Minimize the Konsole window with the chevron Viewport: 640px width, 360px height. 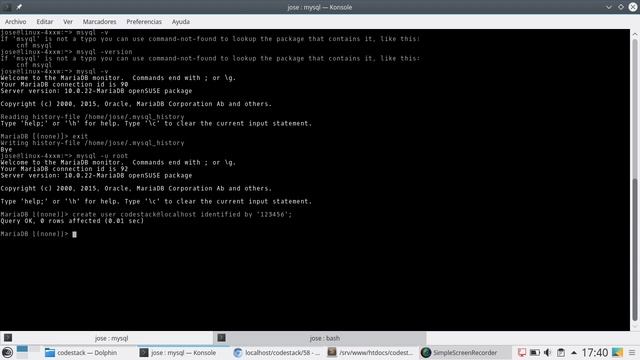(609, 7)
